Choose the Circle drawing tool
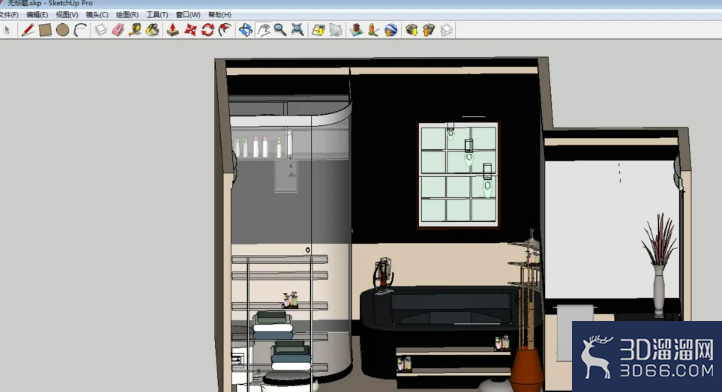The image size is (722, 392). (x=62, y=30)
